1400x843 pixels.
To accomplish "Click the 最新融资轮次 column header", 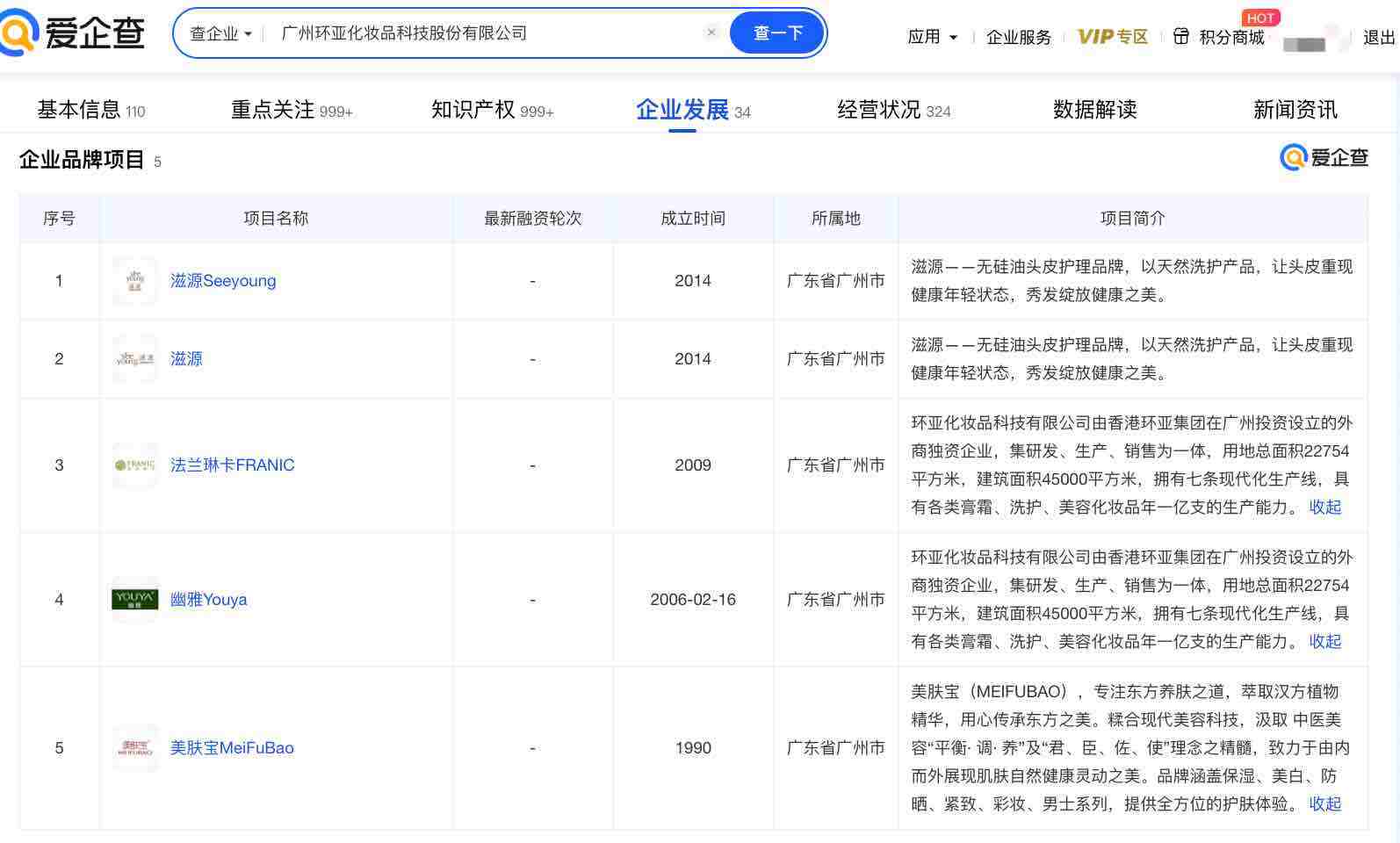I will click(x=532, y=219).
